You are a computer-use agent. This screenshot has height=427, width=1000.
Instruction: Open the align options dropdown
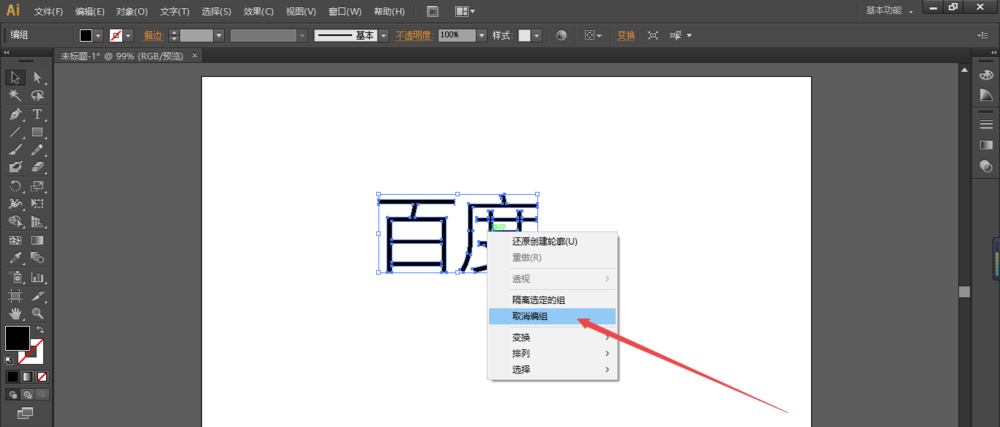pyautogui.click(x=594, y=36)
